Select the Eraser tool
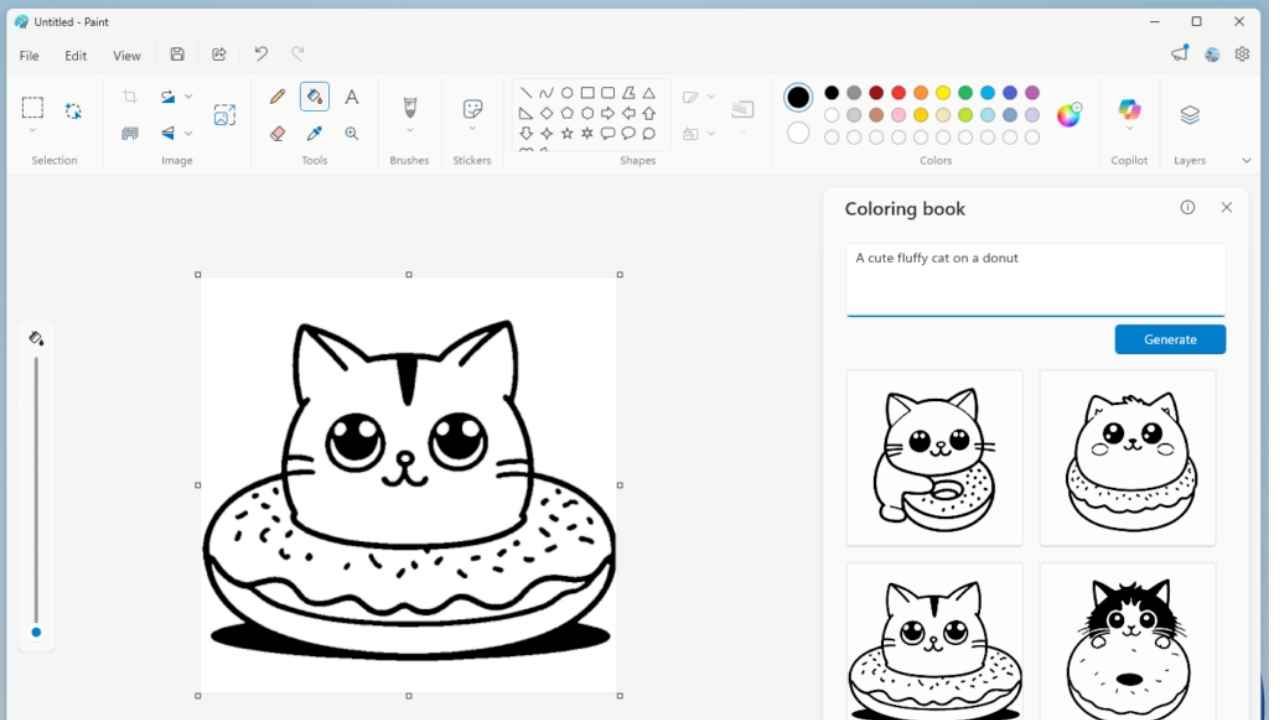Viewport: 1280px width, 720px height. pyautogui.click(x=277, y=133)
